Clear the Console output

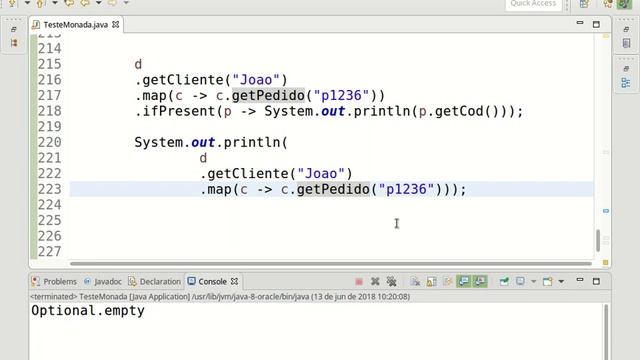pyautogui.click(x=415, y=282)
